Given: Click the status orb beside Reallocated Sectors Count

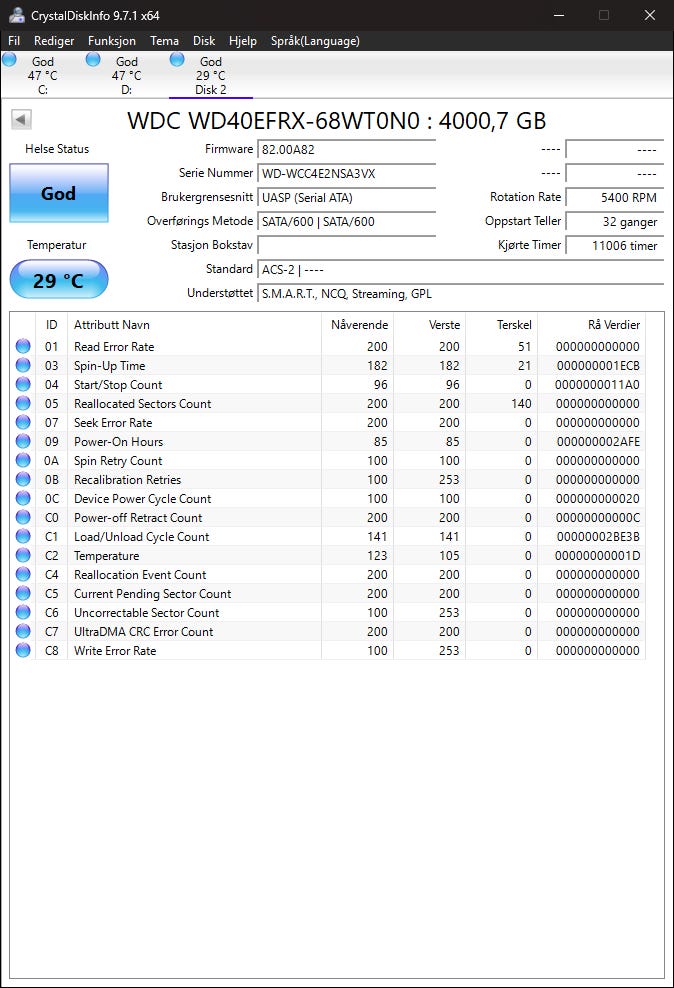Looking at the screenshot, I should coord(23,404).
